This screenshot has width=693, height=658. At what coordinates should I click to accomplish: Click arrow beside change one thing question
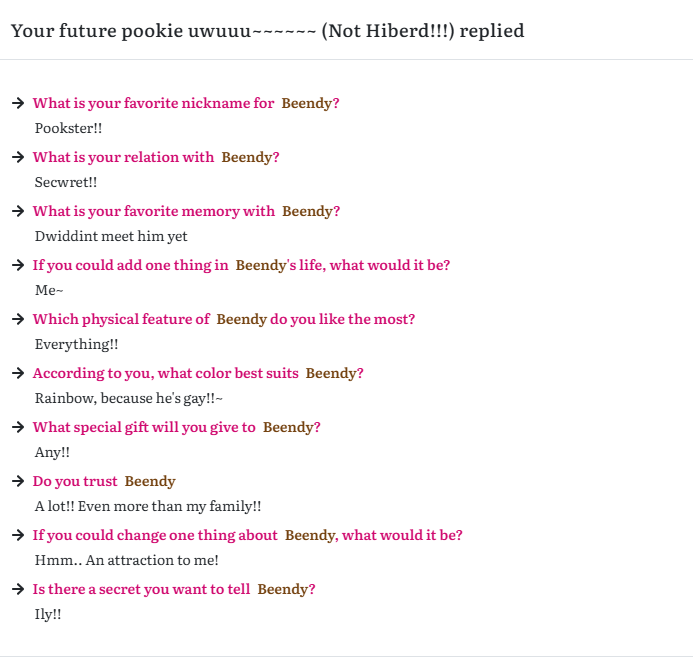click(x=18, y=535)
